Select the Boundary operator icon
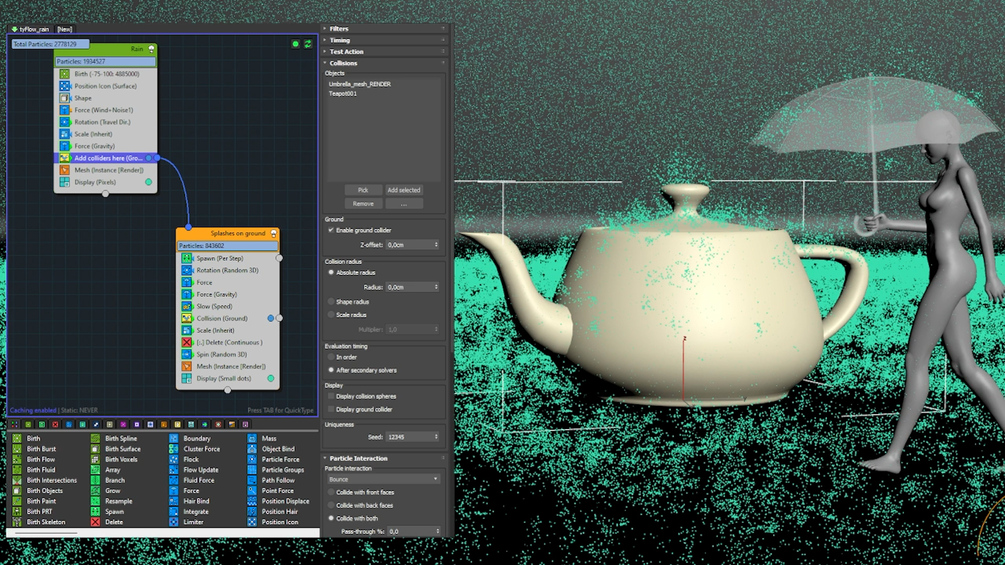The height and width of the screenshot is (565, 1005). (174, 439)
